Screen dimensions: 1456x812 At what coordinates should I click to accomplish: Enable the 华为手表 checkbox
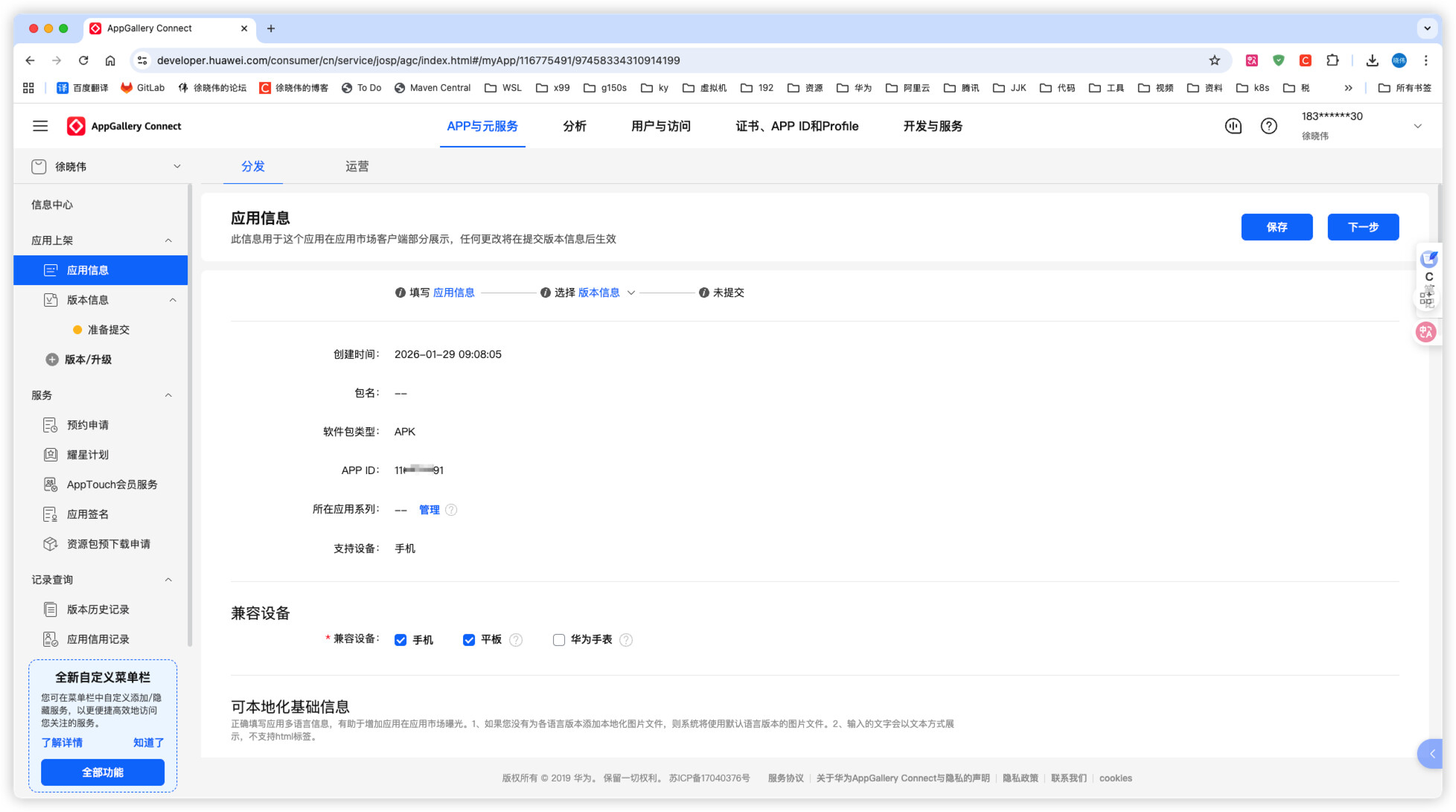pos(559,640)
